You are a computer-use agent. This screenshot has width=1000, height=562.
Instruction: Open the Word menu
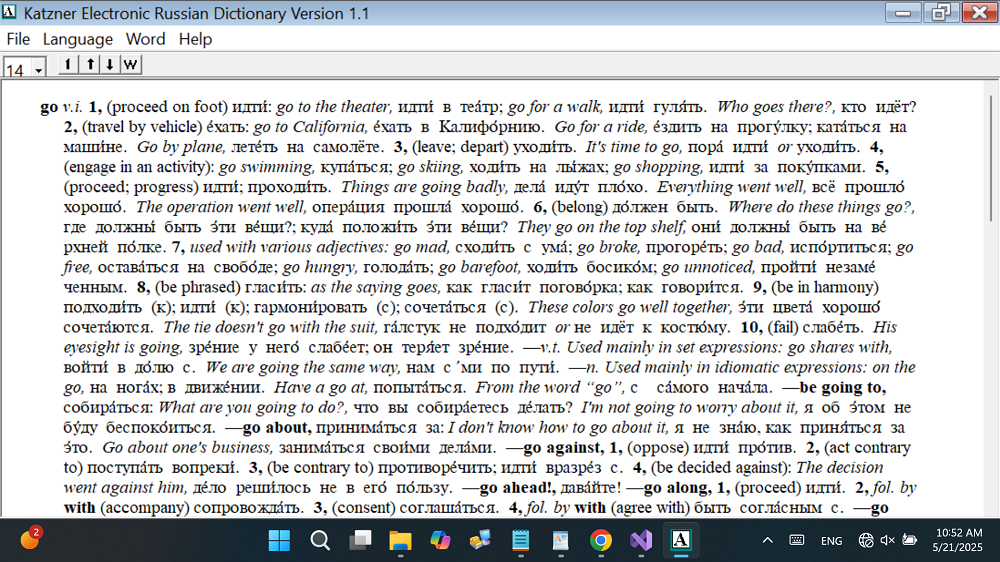pyautogui.click(x=145, y=39)
